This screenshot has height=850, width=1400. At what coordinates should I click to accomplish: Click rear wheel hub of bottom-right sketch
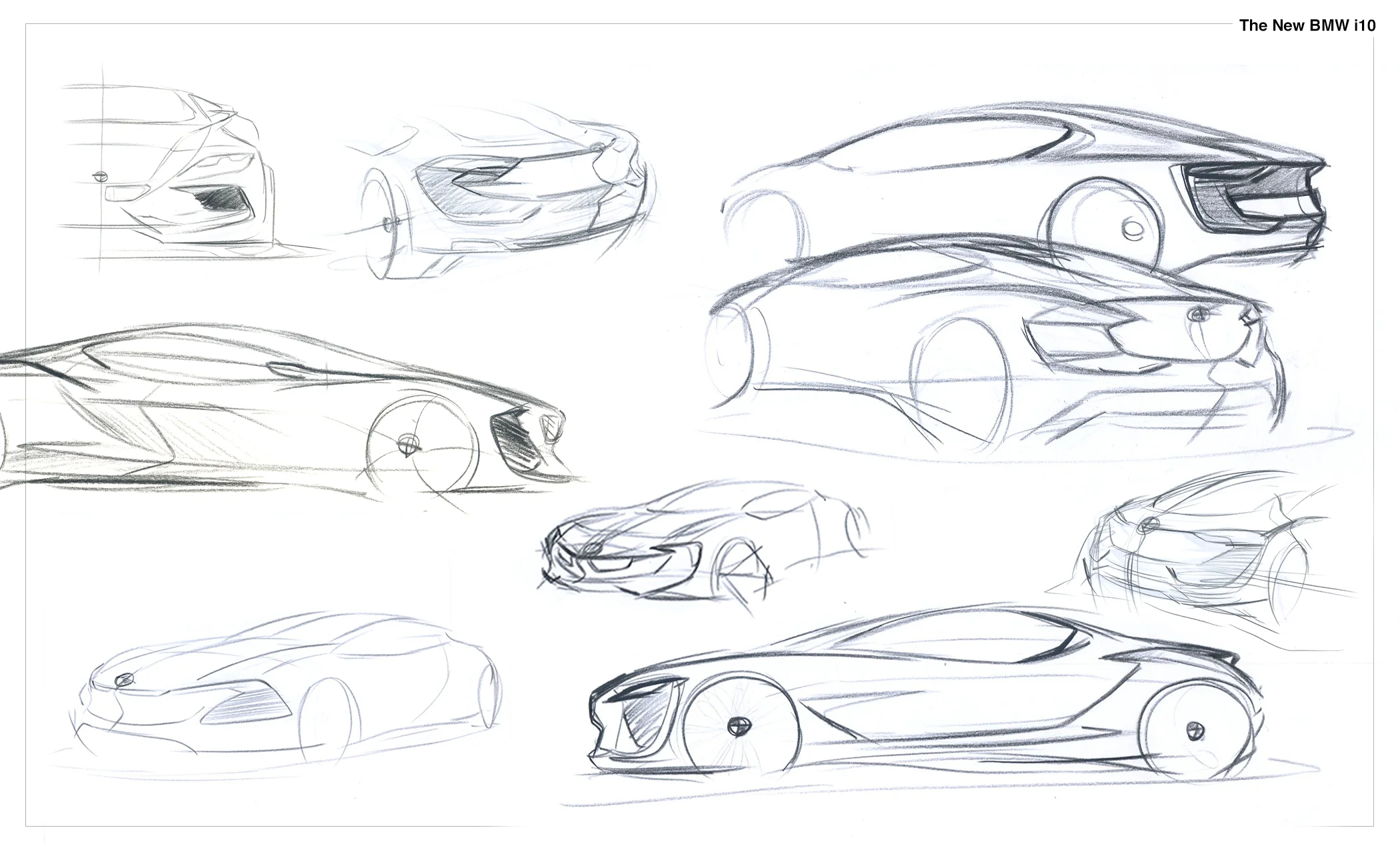pos(1195,731)
